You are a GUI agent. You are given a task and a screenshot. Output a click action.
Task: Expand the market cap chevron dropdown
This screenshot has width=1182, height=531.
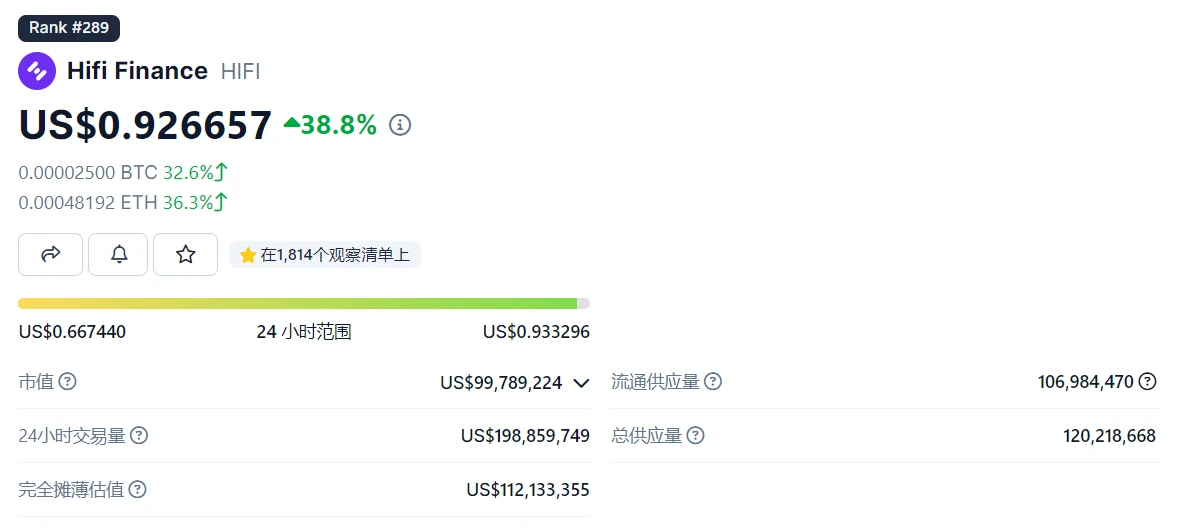[581, 382]
